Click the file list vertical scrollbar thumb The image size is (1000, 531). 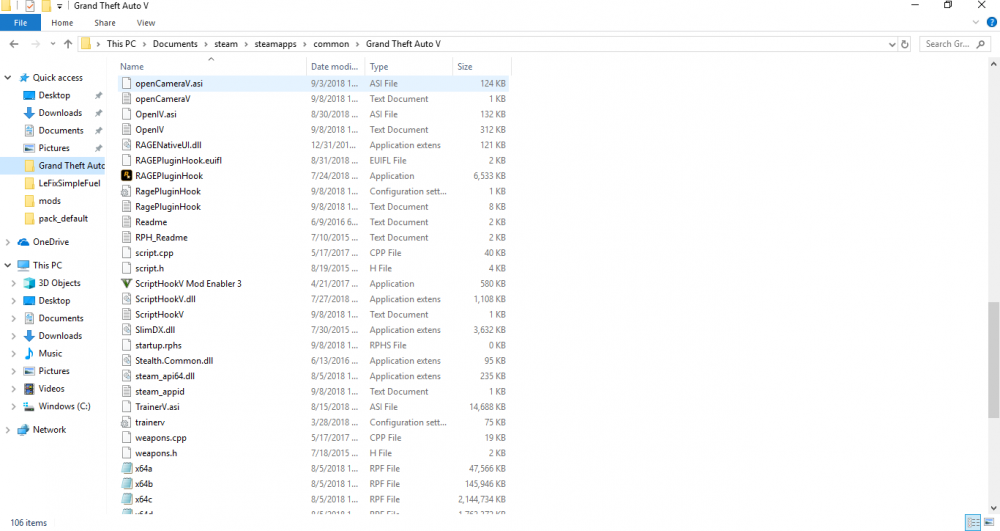[x=993, y=360]
